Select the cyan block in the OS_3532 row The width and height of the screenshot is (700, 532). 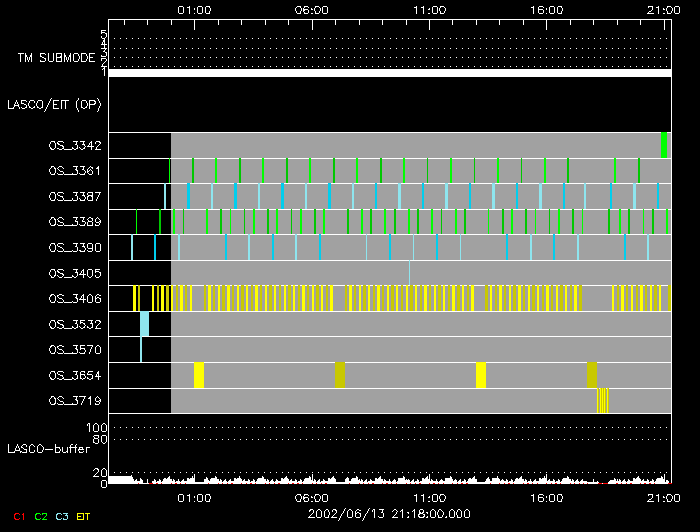pyautogui.click(x=144, y=324)
